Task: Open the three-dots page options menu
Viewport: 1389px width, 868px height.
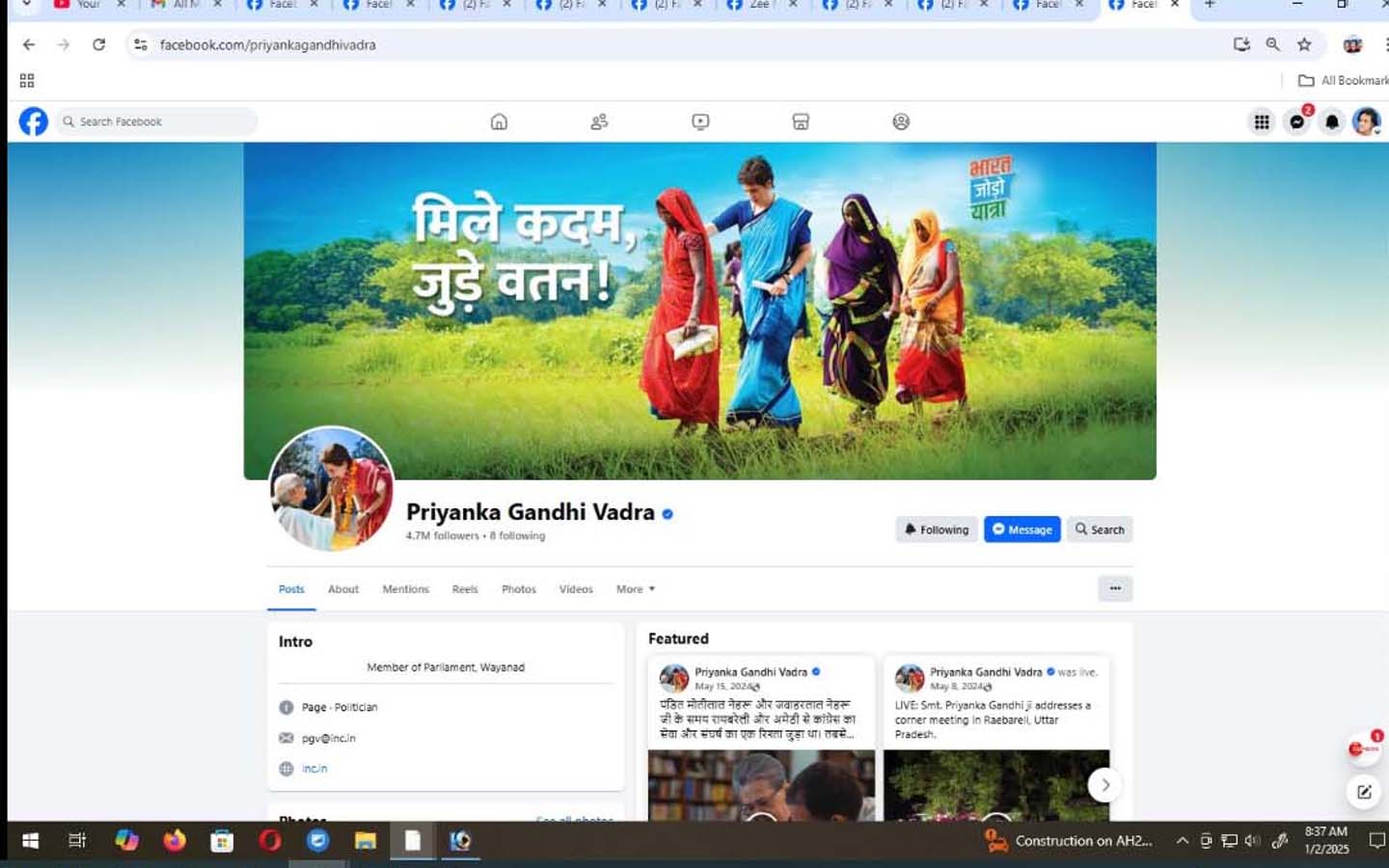Action: (x=1115, y=588)
